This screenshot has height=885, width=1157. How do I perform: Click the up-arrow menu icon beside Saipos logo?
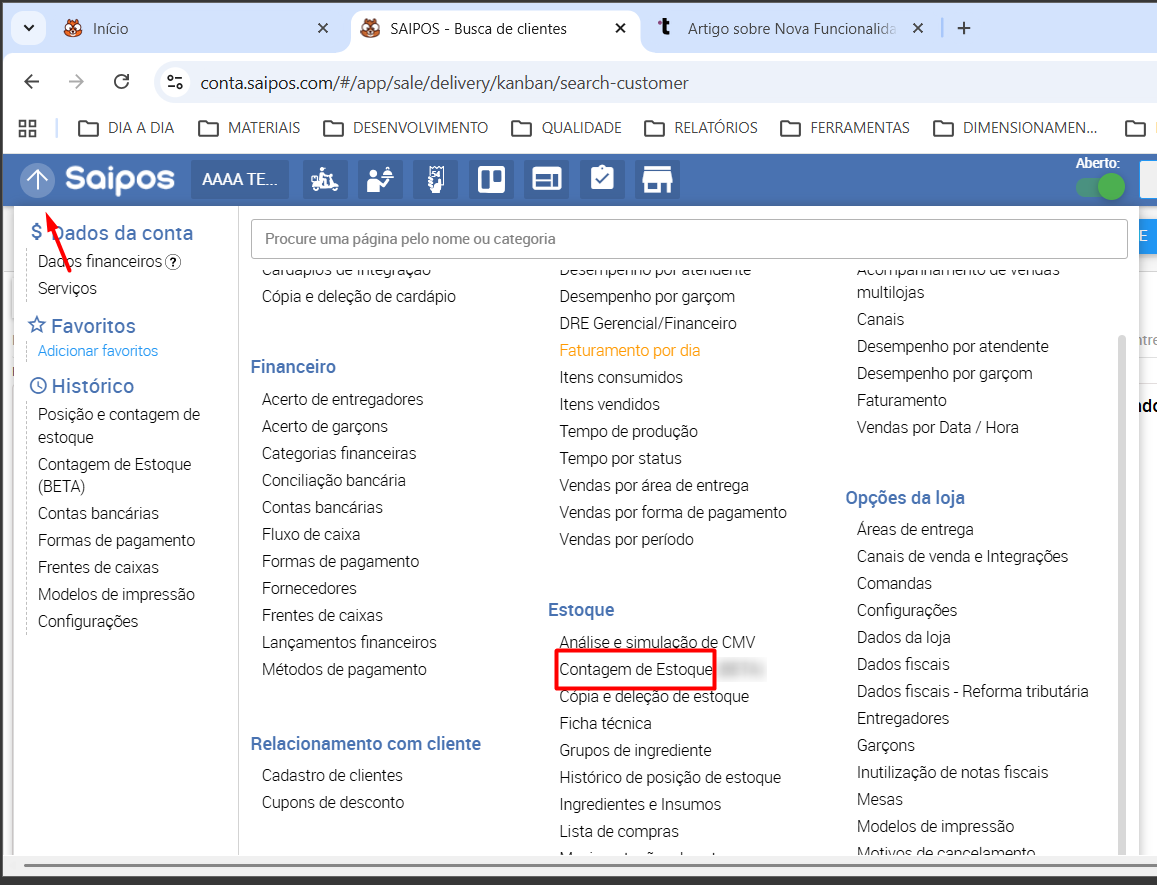(x=38, y=179)
